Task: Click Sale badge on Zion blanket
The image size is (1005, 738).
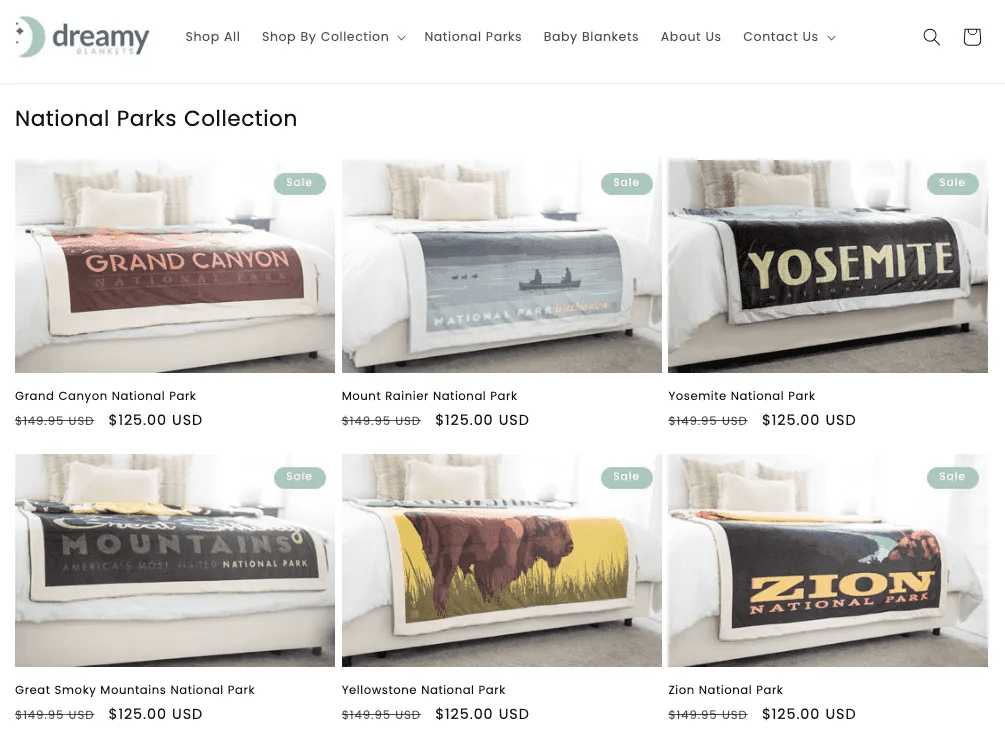Action: click(x=952, y=477)
